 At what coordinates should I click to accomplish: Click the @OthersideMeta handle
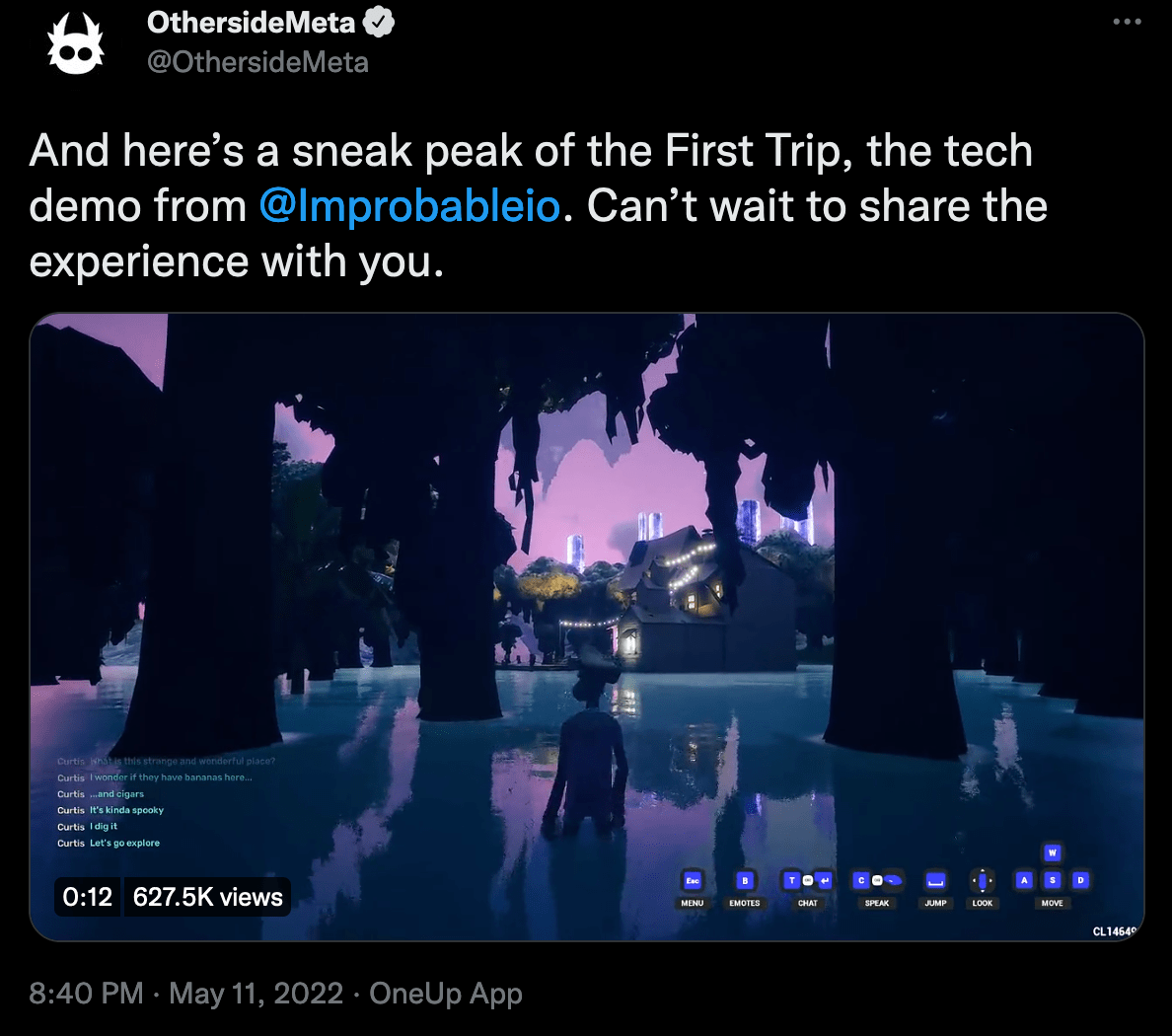click(257, 62)
